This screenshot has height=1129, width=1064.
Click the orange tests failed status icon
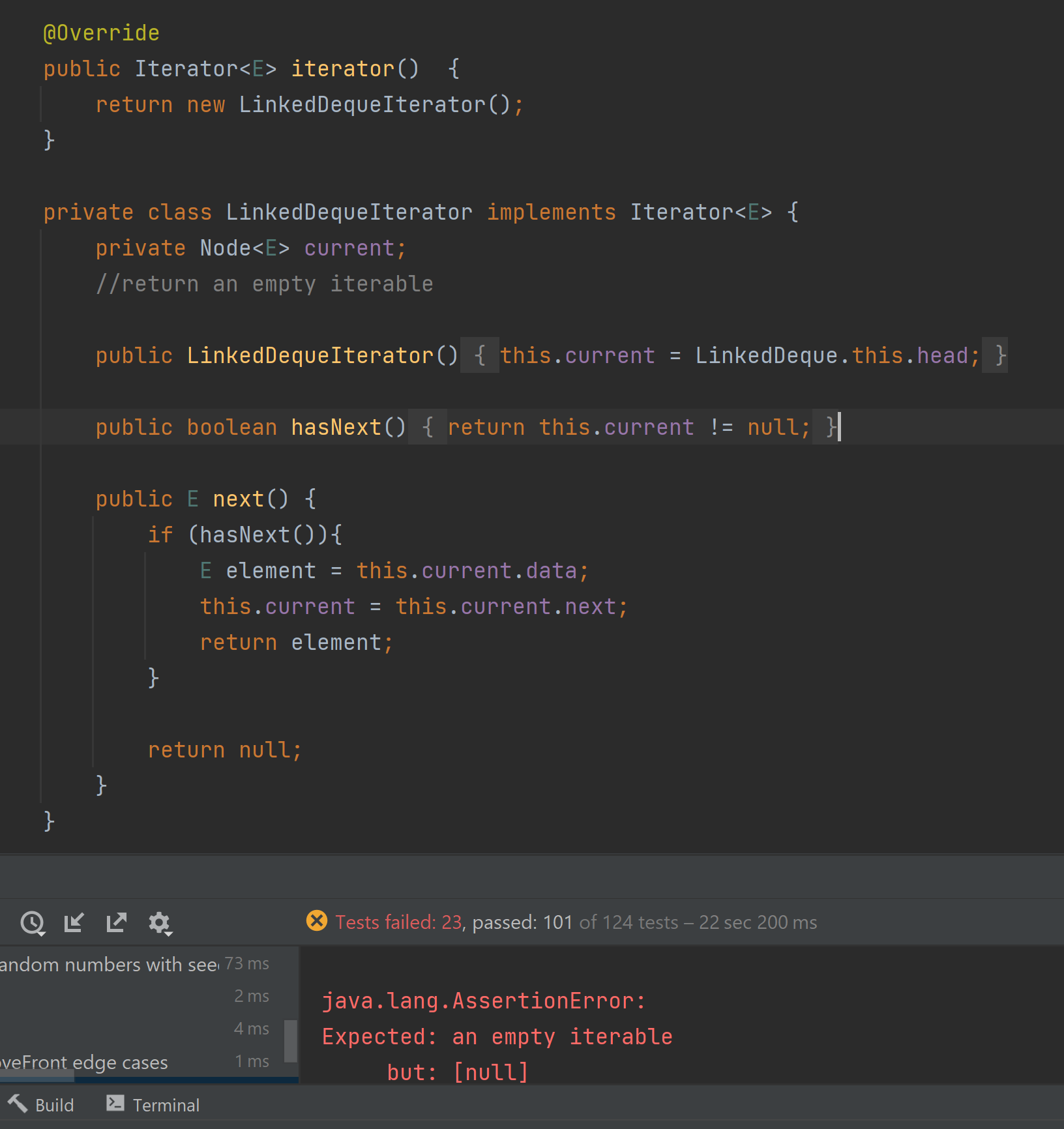click(x=317, y=921)
